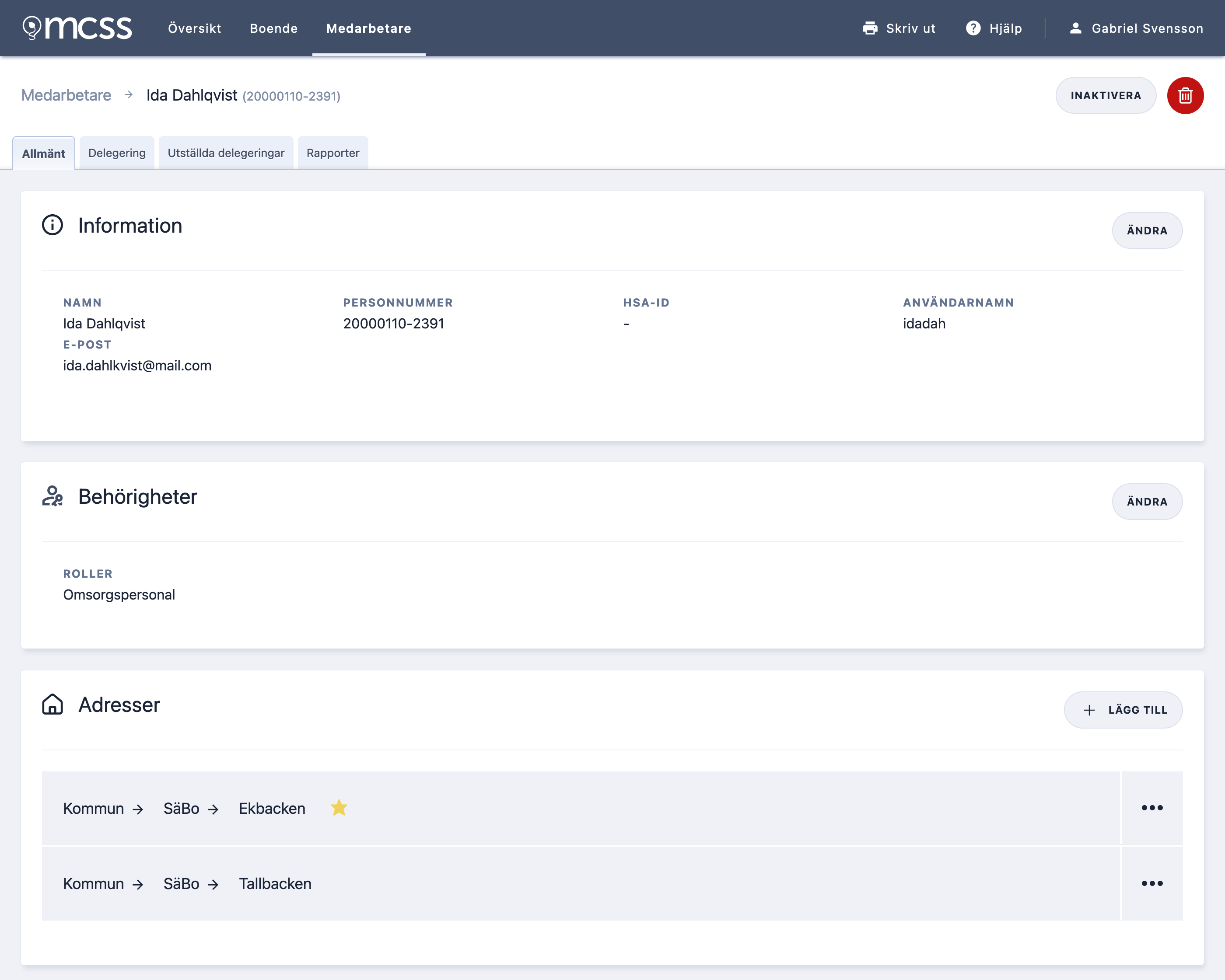This screenshot has height=980, width=1225.
Task: Click the Information circle icon
Action: pyautogui.click(x=52, y=225)
